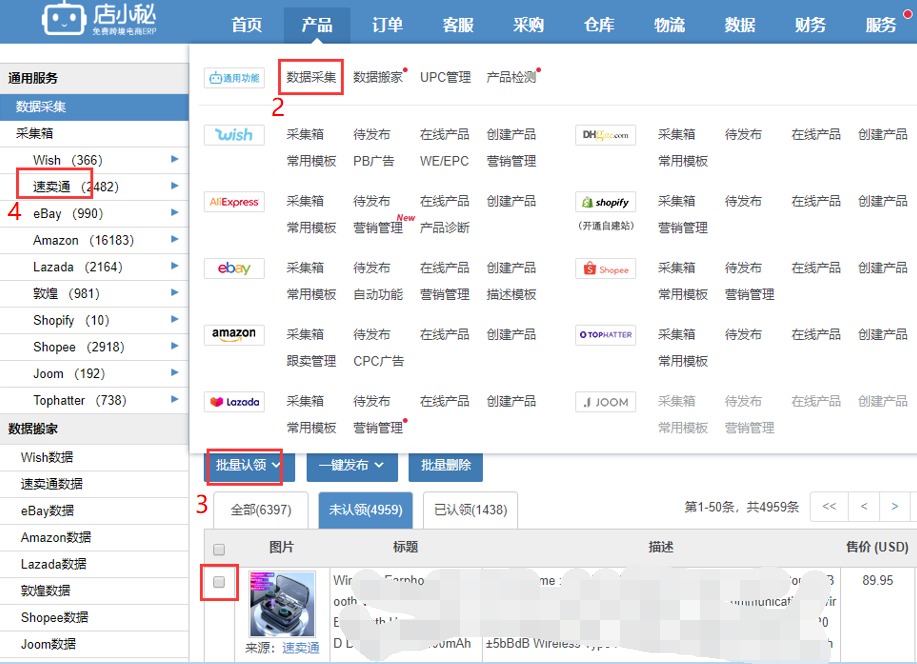
Task: Open AliExpress 产品诊断 link
Action: 444,228
